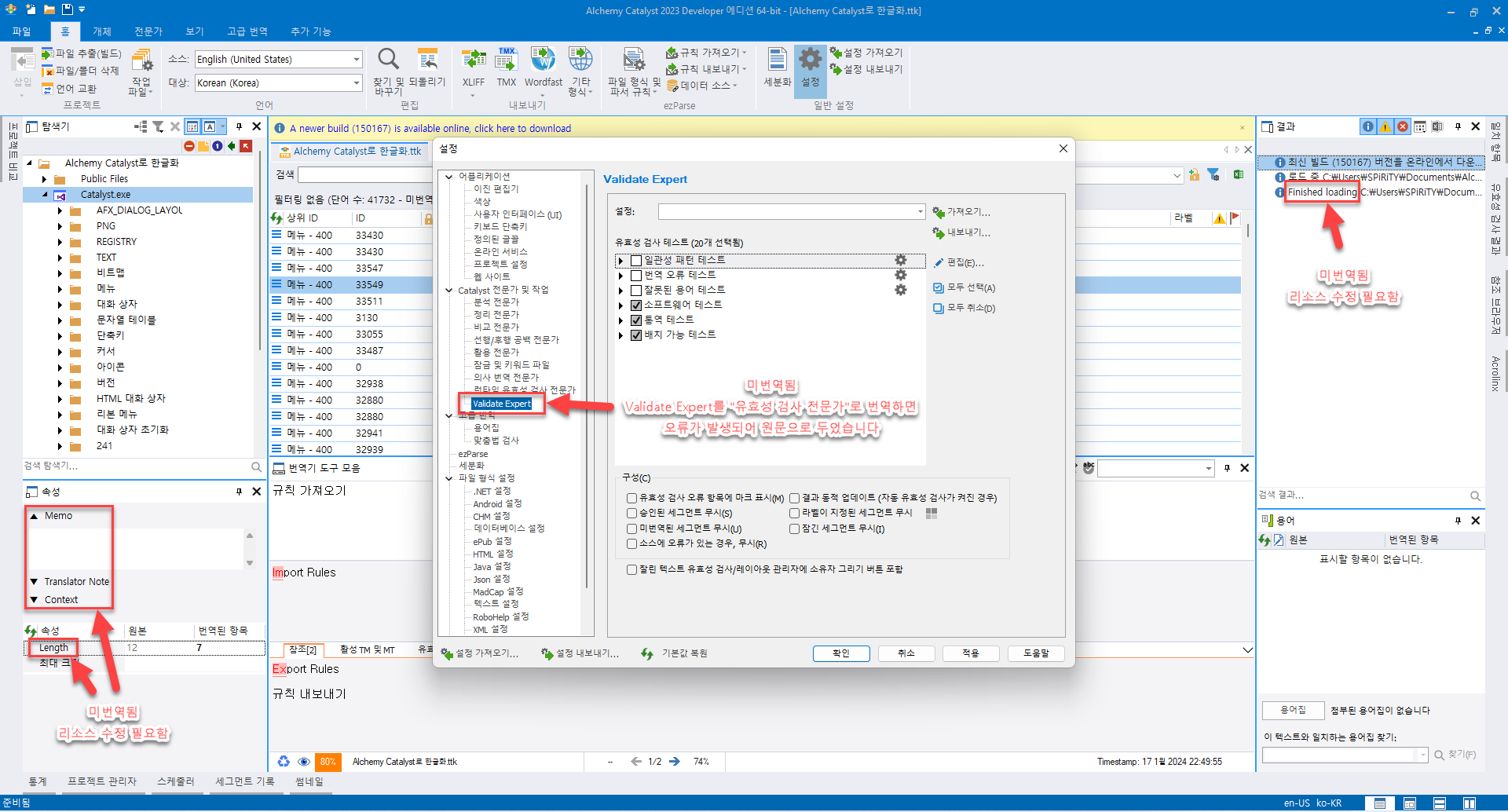This screenshot has height=812, width=1508.
Task: Click Select All in validation tests
Action: coord(964,287)
